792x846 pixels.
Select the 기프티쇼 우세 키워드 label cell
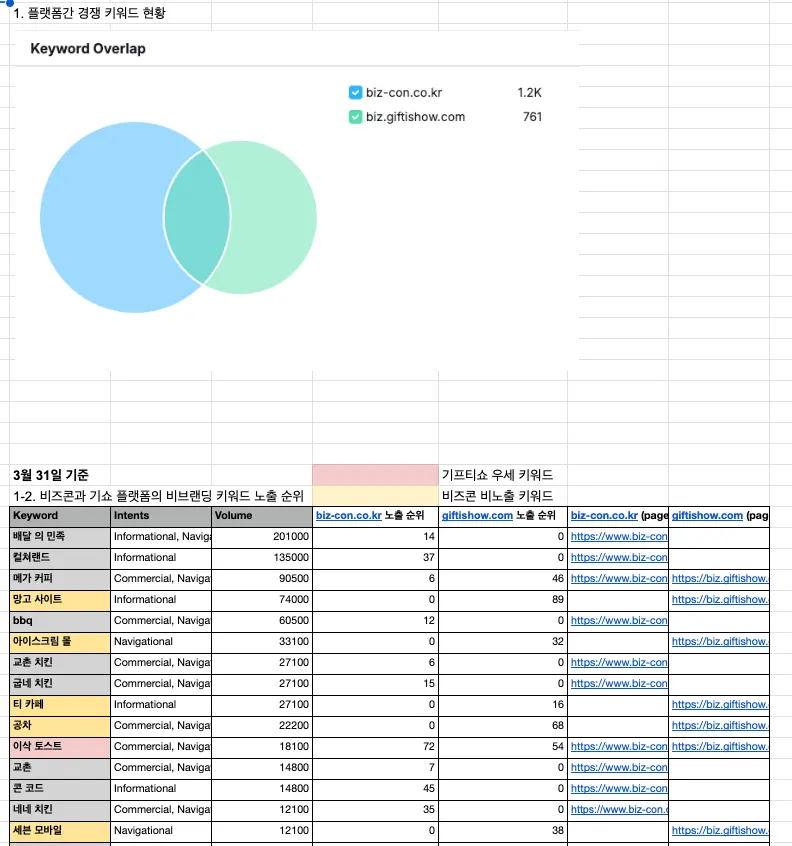(x=503, y=475)
